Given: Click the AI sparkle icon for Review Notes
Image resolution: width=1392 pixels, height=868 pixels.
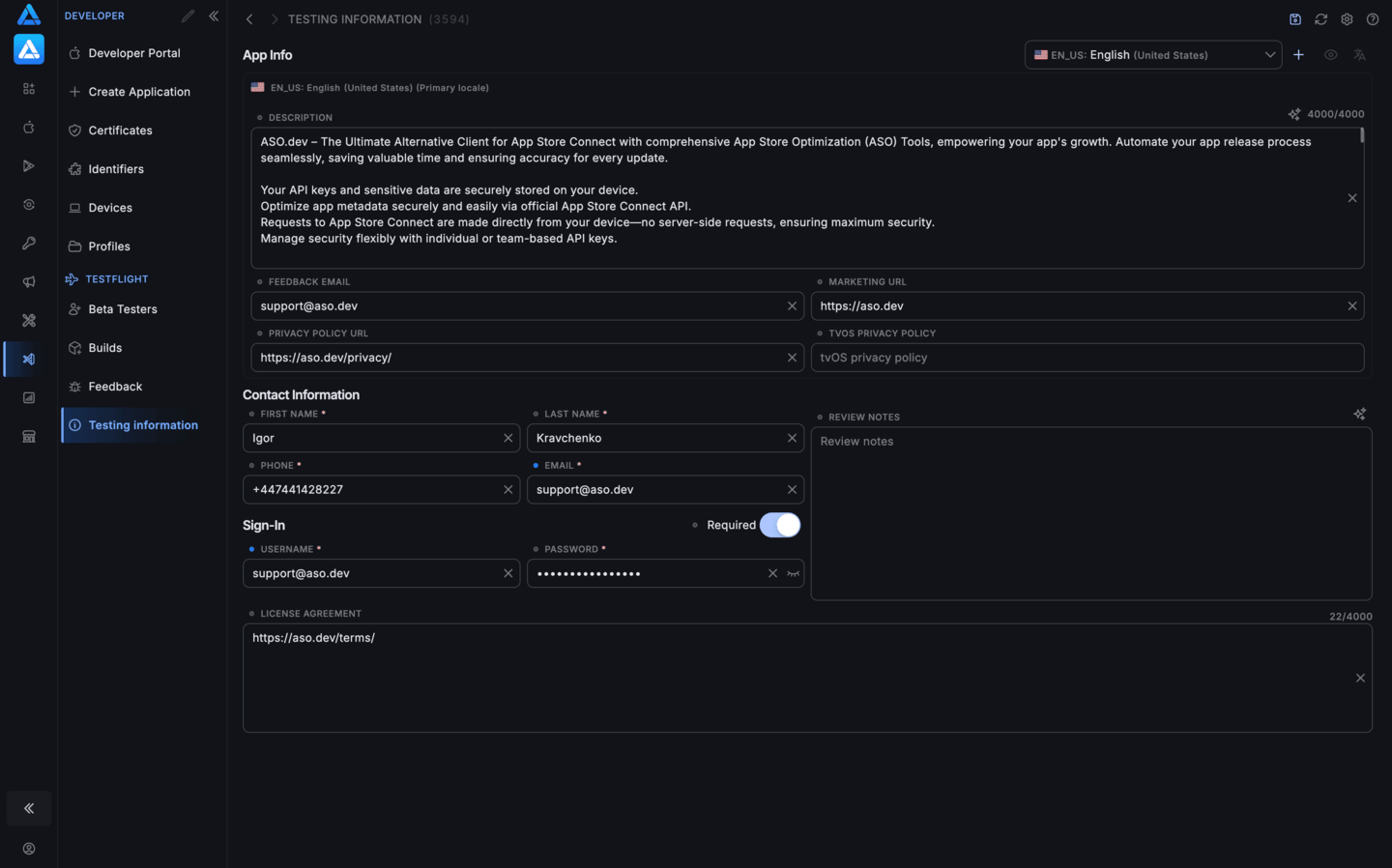Looking at the screenshot, I should 1360,414.
